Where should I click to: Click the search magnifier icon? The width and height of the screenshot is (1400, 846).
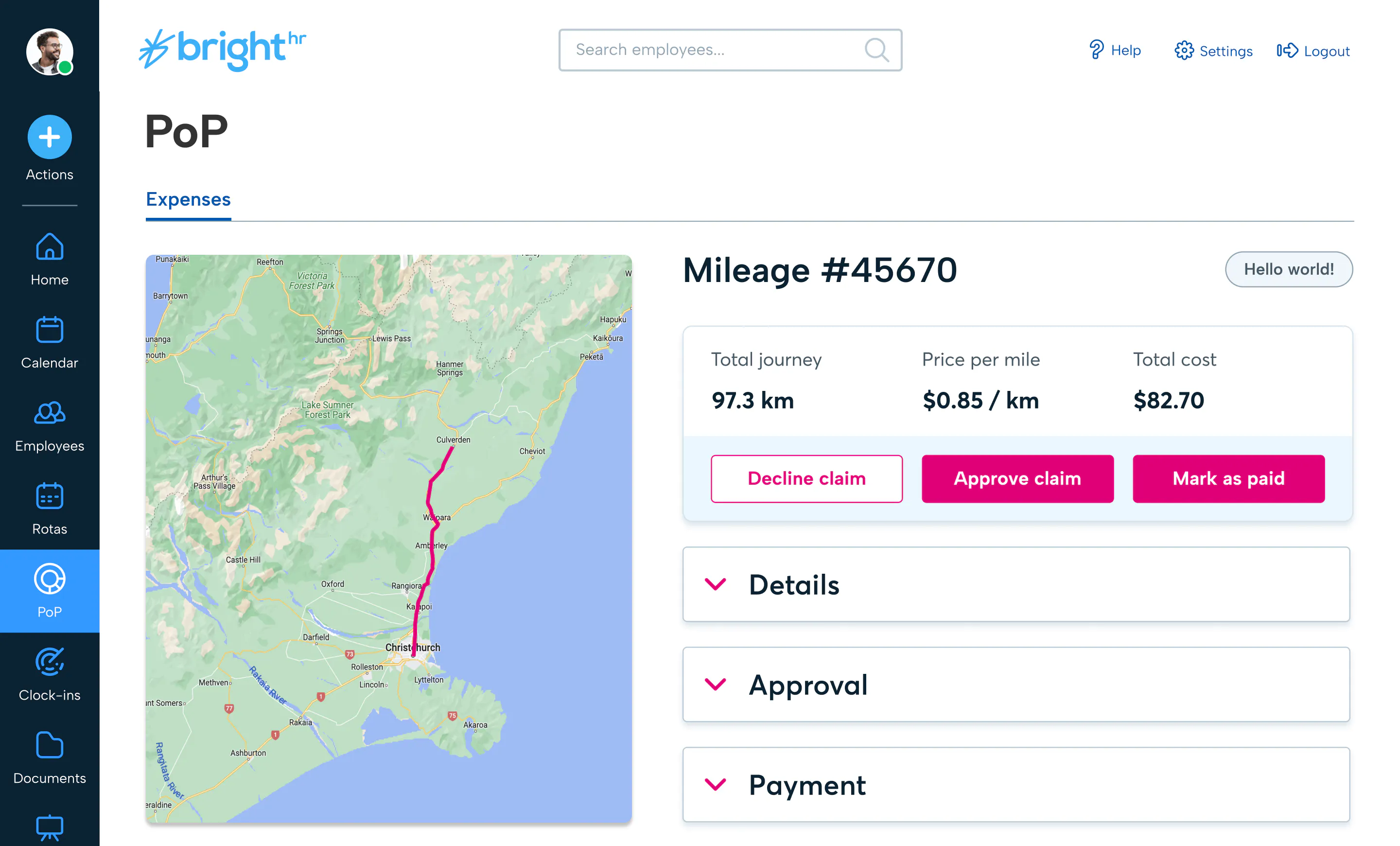877,50
